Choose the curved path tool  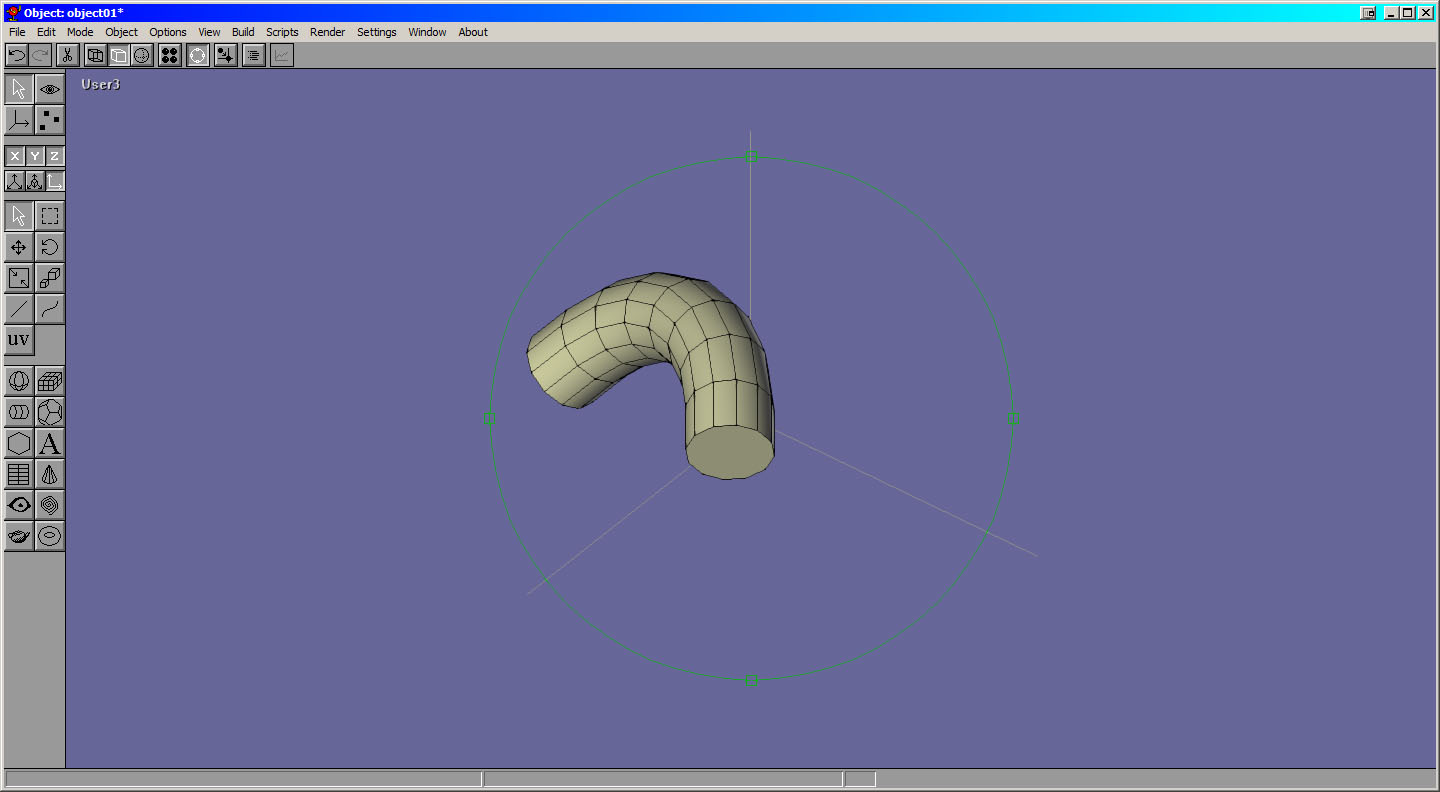tap(50, 309)
